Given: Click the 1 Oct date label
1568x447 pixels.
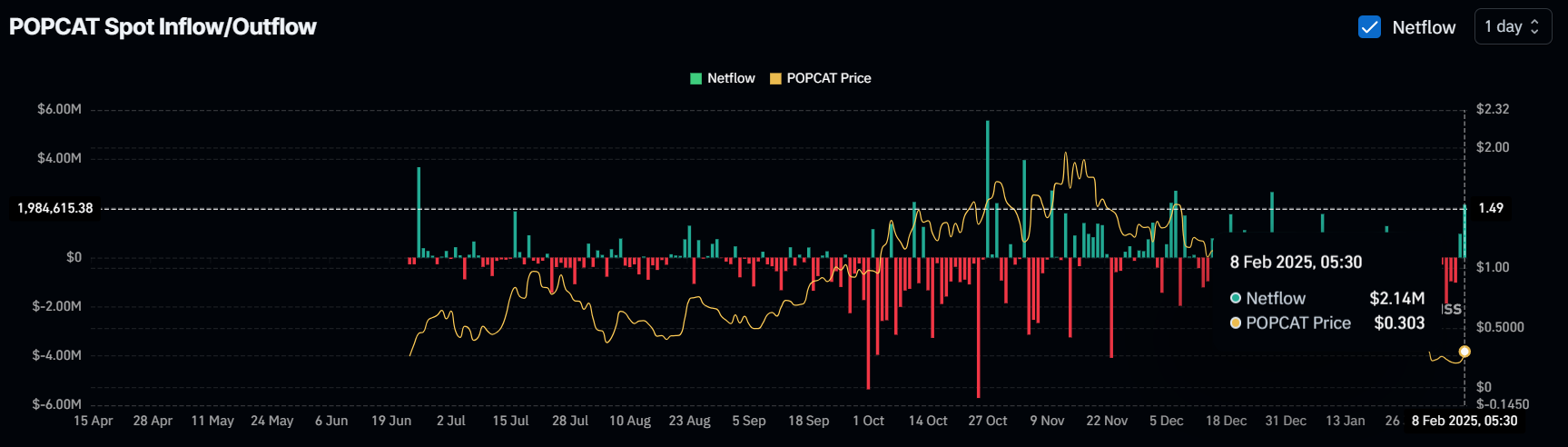Looking at the screenshot, I should click(x=868, y=421).
